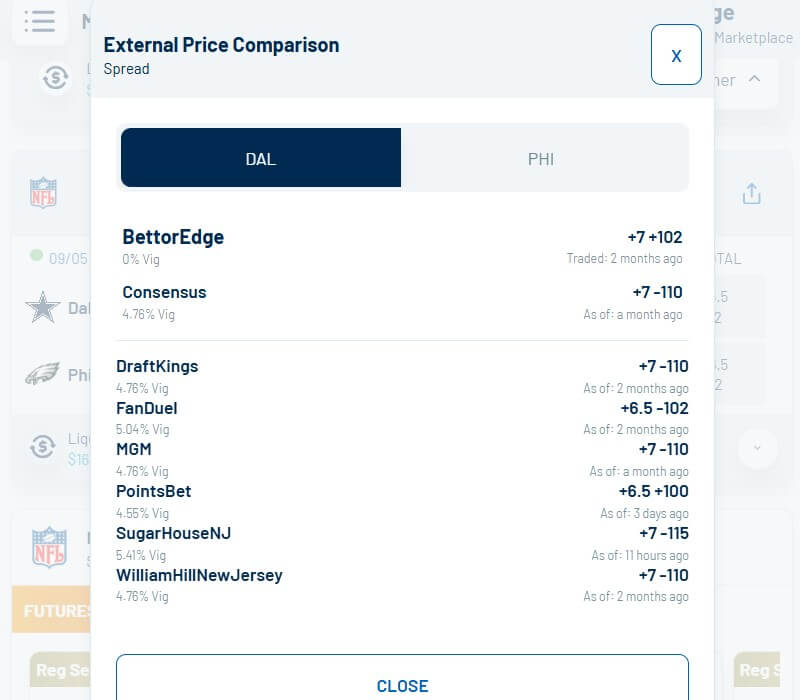Click the dollar cycle icon near the top header
This screenshot has width=800, height=700.
coord(55,78)
